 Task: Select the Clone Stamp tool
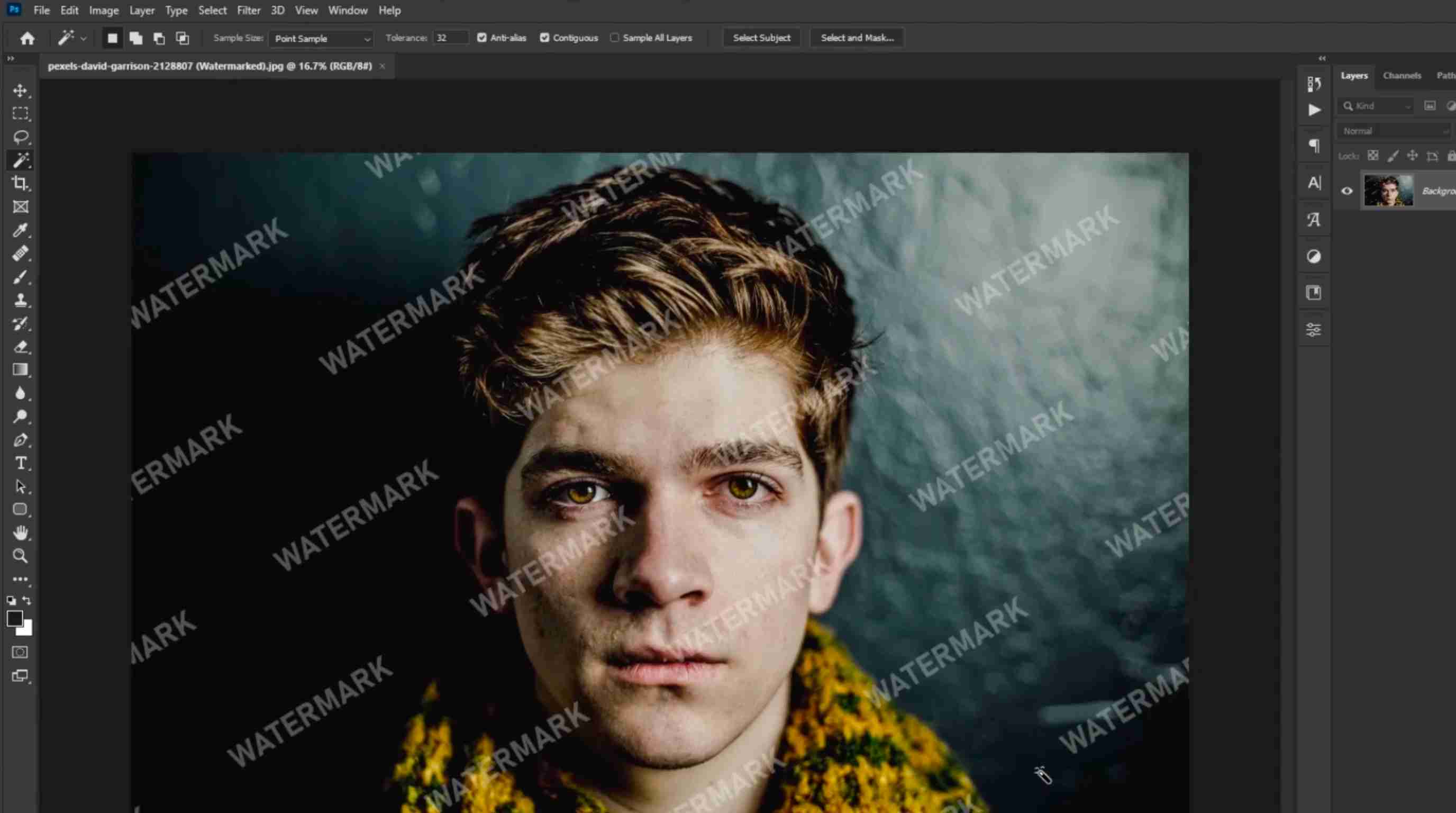(20, 300)
